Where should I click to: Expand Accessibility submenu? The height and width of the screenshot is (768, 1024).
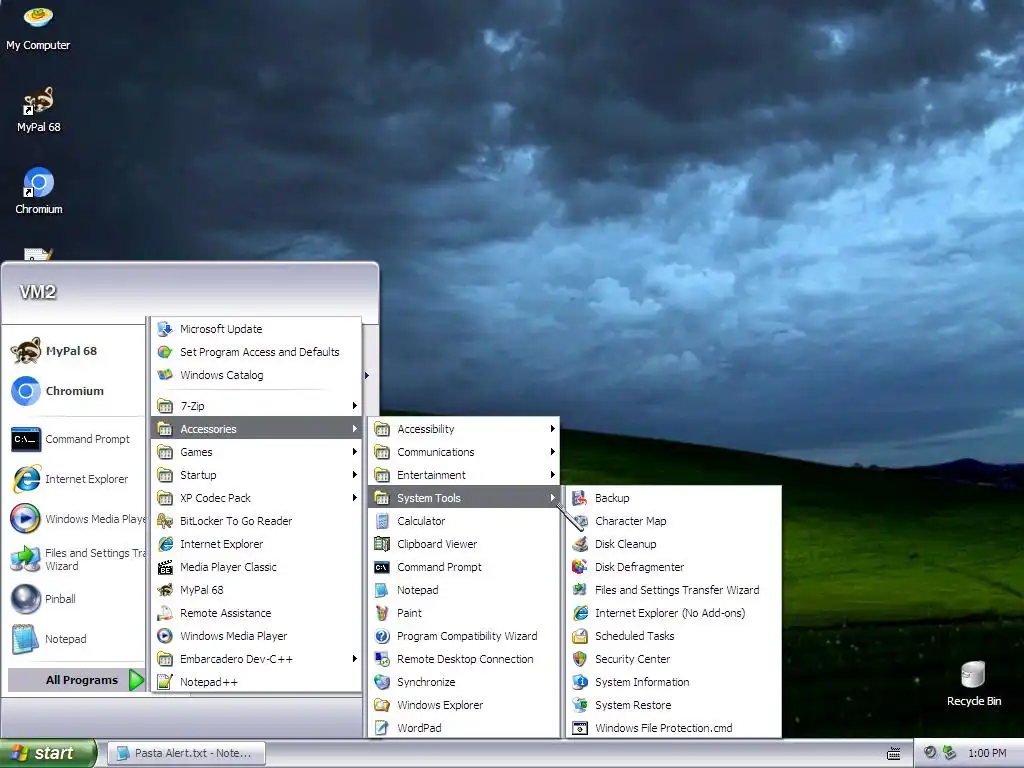coord(464,428)
